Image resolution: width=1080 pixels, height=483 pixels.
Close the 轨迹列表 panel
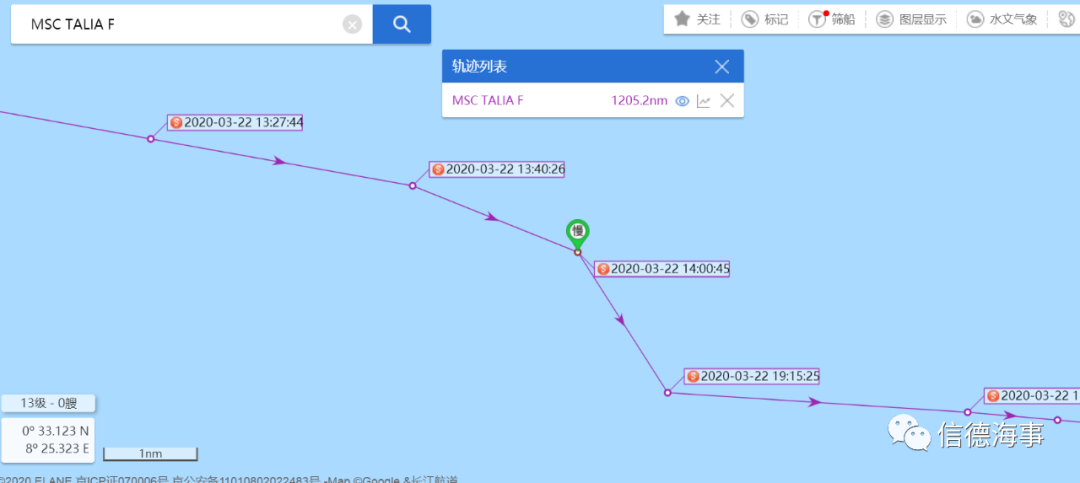tap(722, 67)
